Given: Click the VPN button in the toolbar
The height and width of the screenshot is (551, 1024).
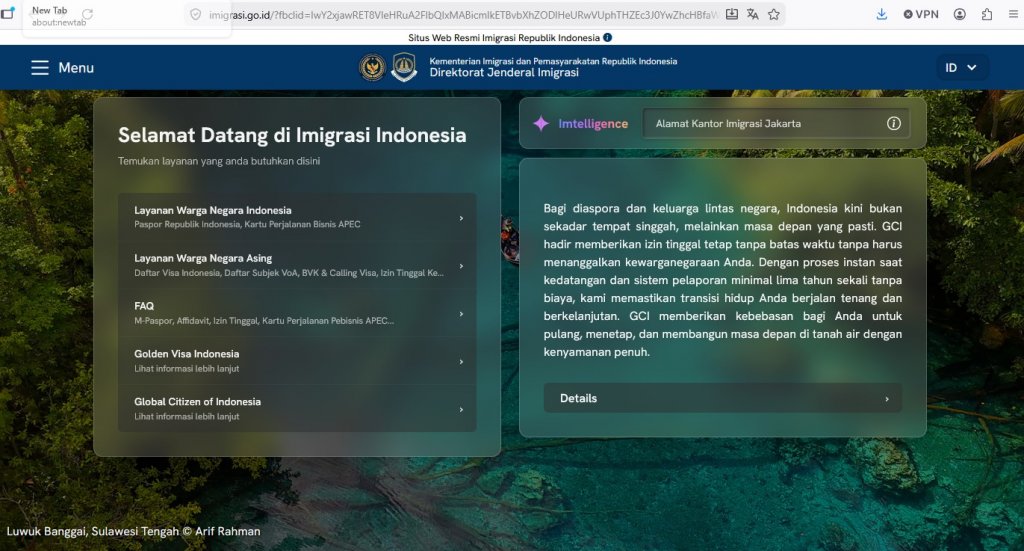Looking at the screenshot, I should [921, 14].
